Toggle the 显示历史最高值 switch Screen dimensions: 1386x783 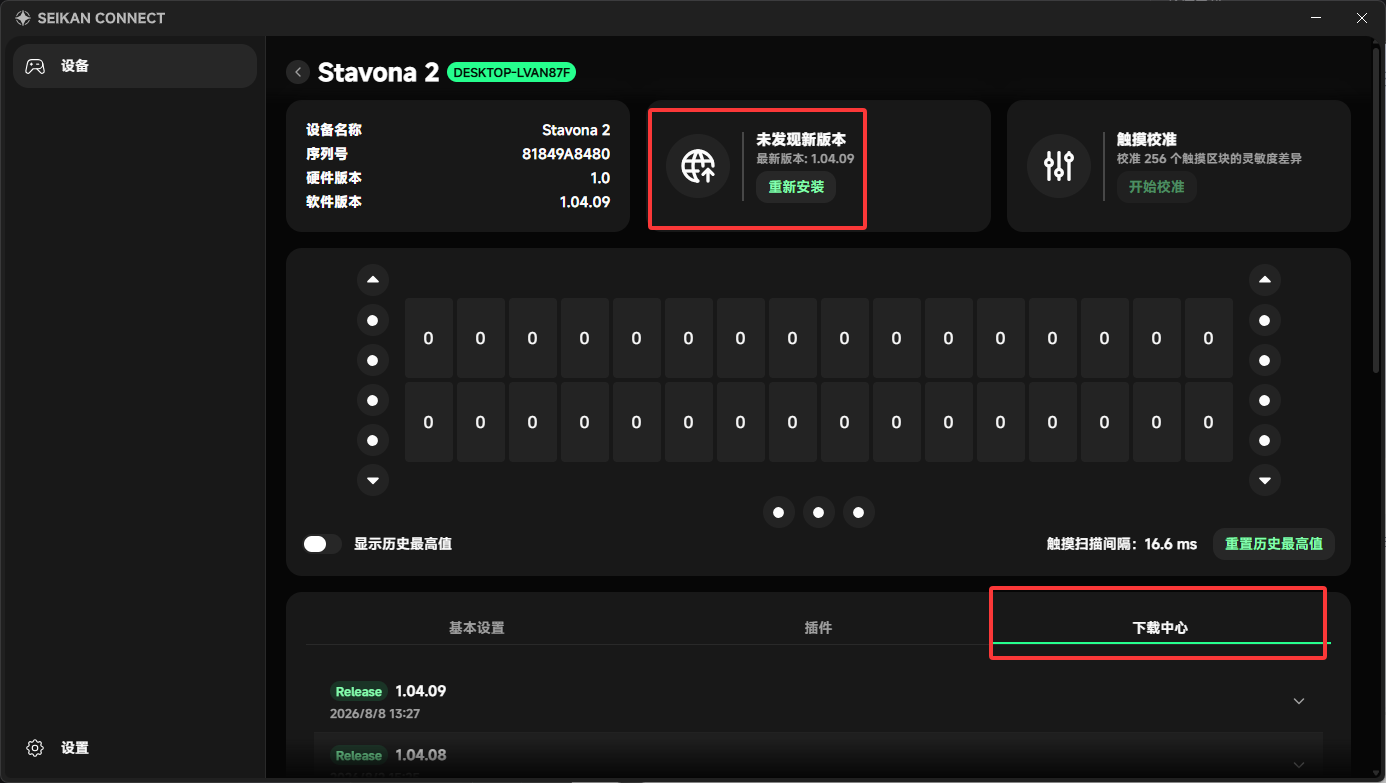(x=322, y=544)
